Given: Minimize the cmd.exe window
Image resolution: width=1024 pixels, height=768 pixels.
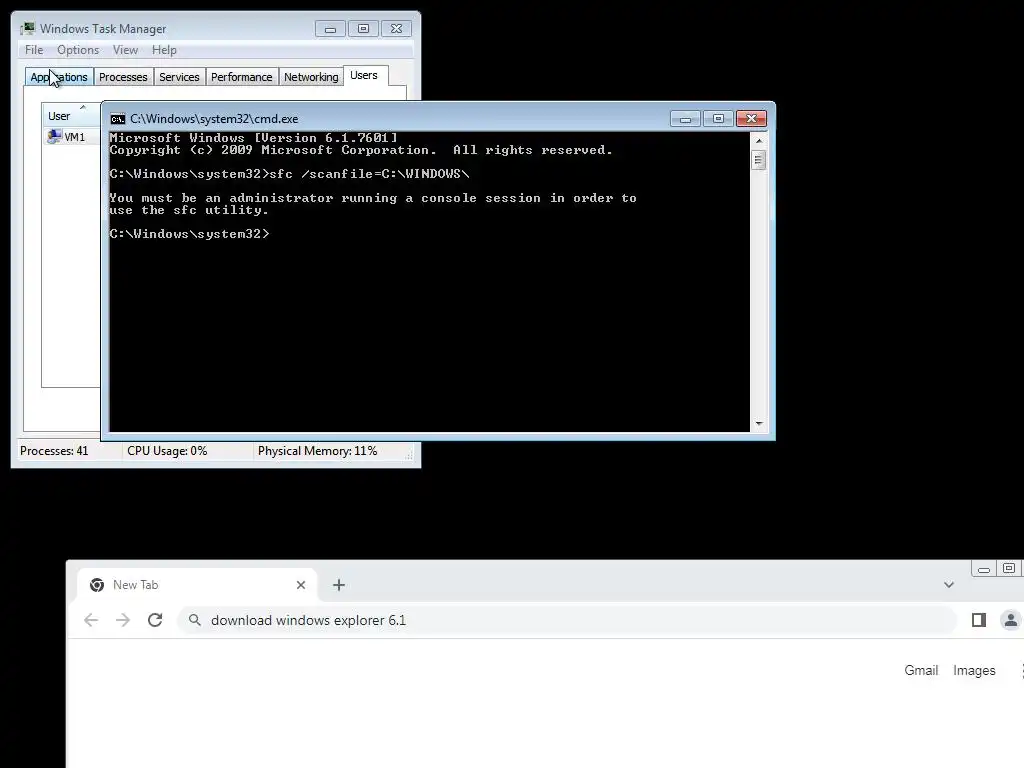Looking at the screenshot, I should 685,119.
